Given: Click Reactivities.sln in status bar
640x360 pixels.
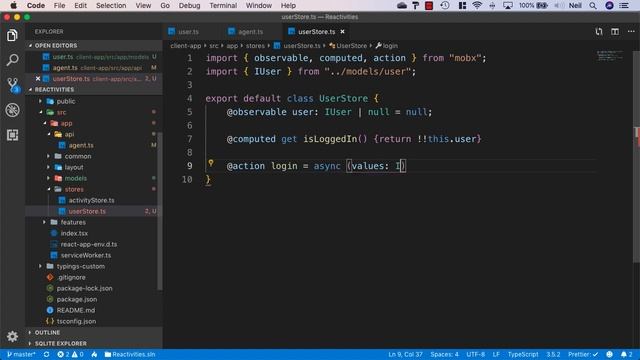Looking at the screenshot, I should (x=130, y=354).
